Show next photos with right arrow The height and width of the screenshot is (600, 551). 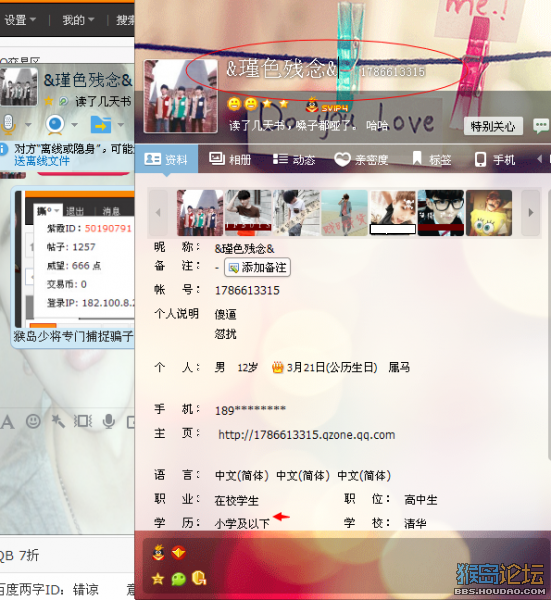(530, 212)
